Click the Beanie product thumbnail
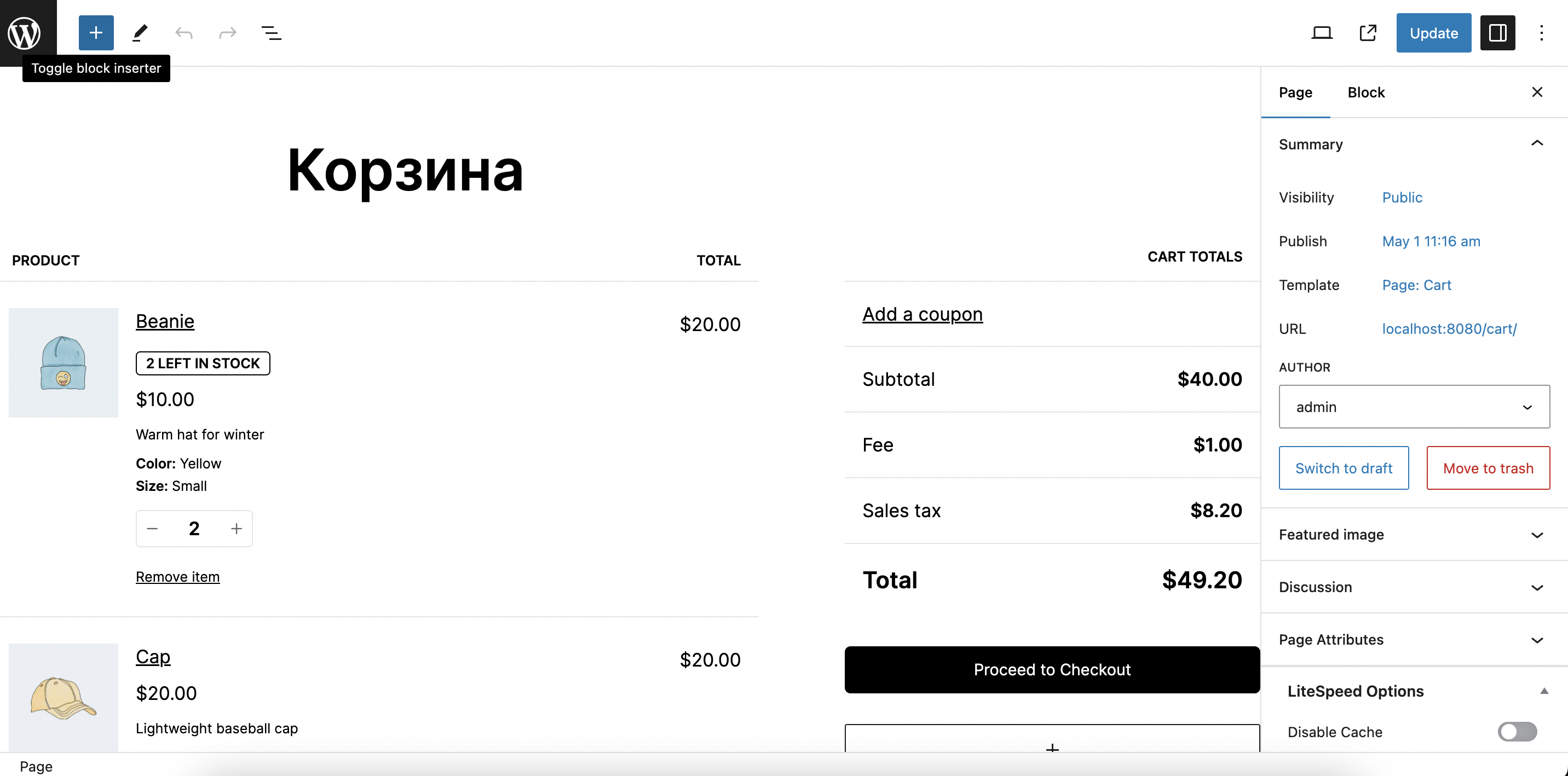 (64, 363)
